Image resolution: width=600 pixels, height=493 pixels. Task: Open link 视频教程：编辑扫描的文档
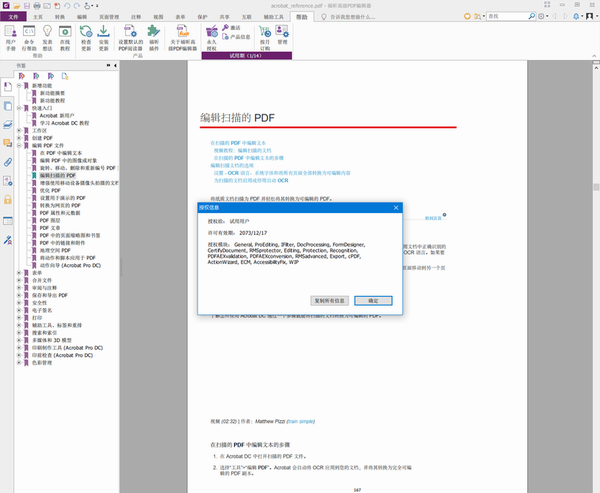(243, 150)
